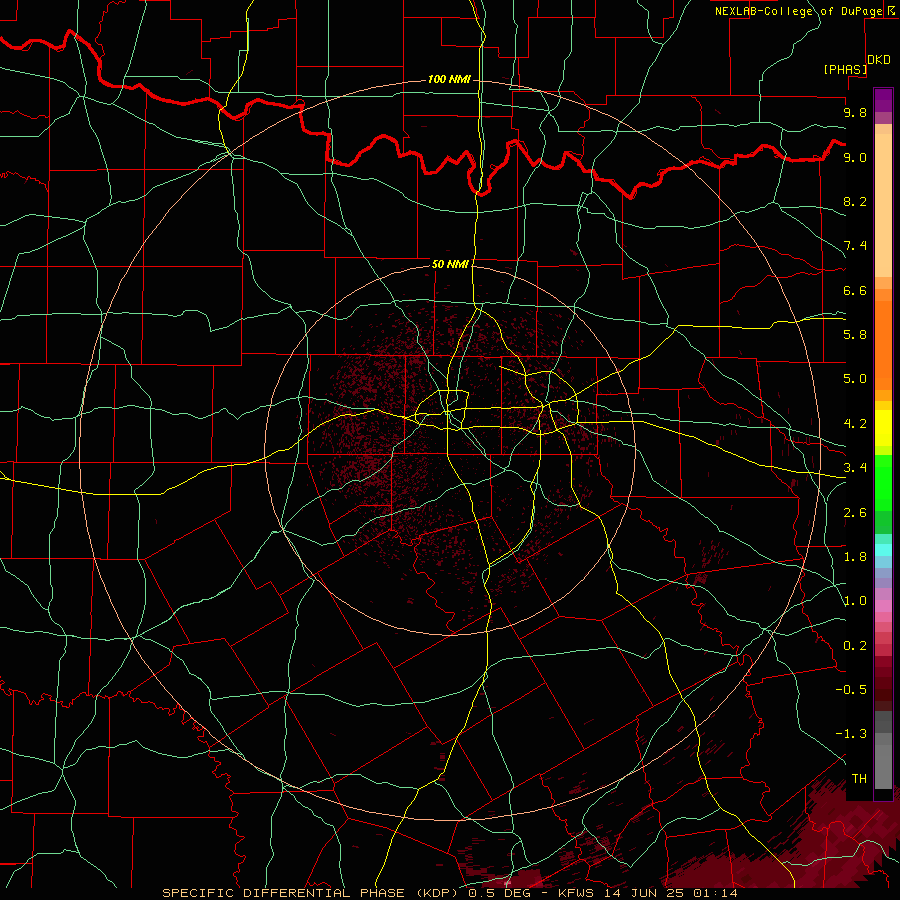Screen dimensions: 900x900
Task: Click the 01:14 timestamp in caption
Action: pos(714,893)
